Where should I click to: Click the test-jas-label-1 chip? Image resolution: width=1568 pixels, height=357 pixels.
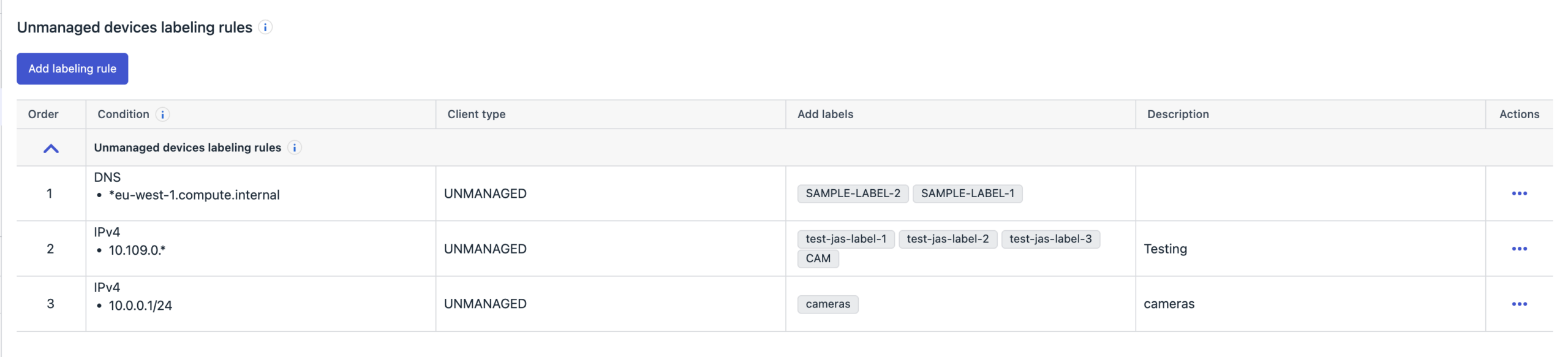click(845, 239)
